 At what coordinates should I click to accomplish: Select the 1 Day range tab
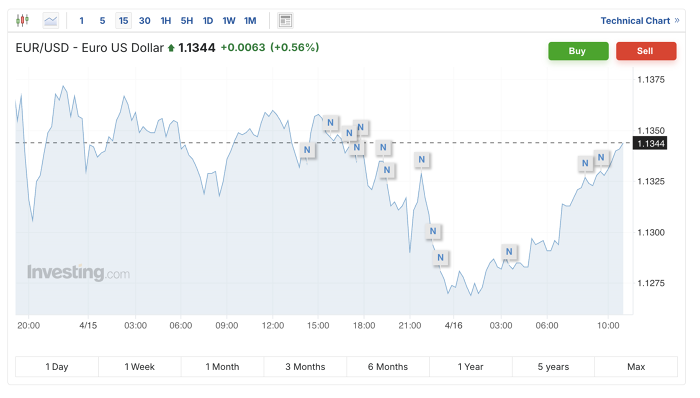pos(57,367)
